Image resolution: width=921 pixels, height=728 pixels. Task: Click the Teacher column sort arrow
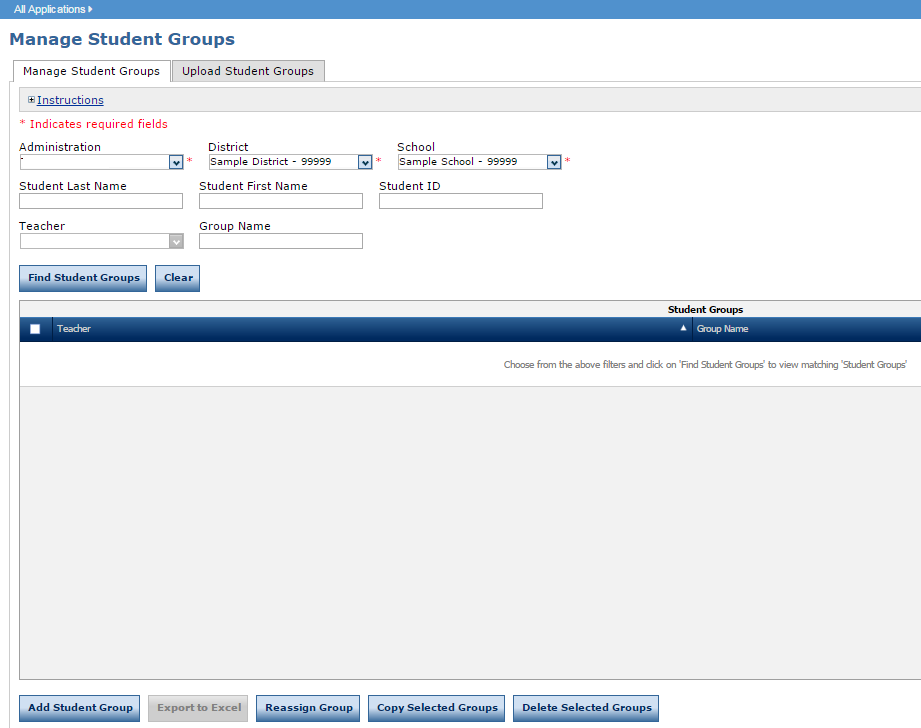(683, 328)
